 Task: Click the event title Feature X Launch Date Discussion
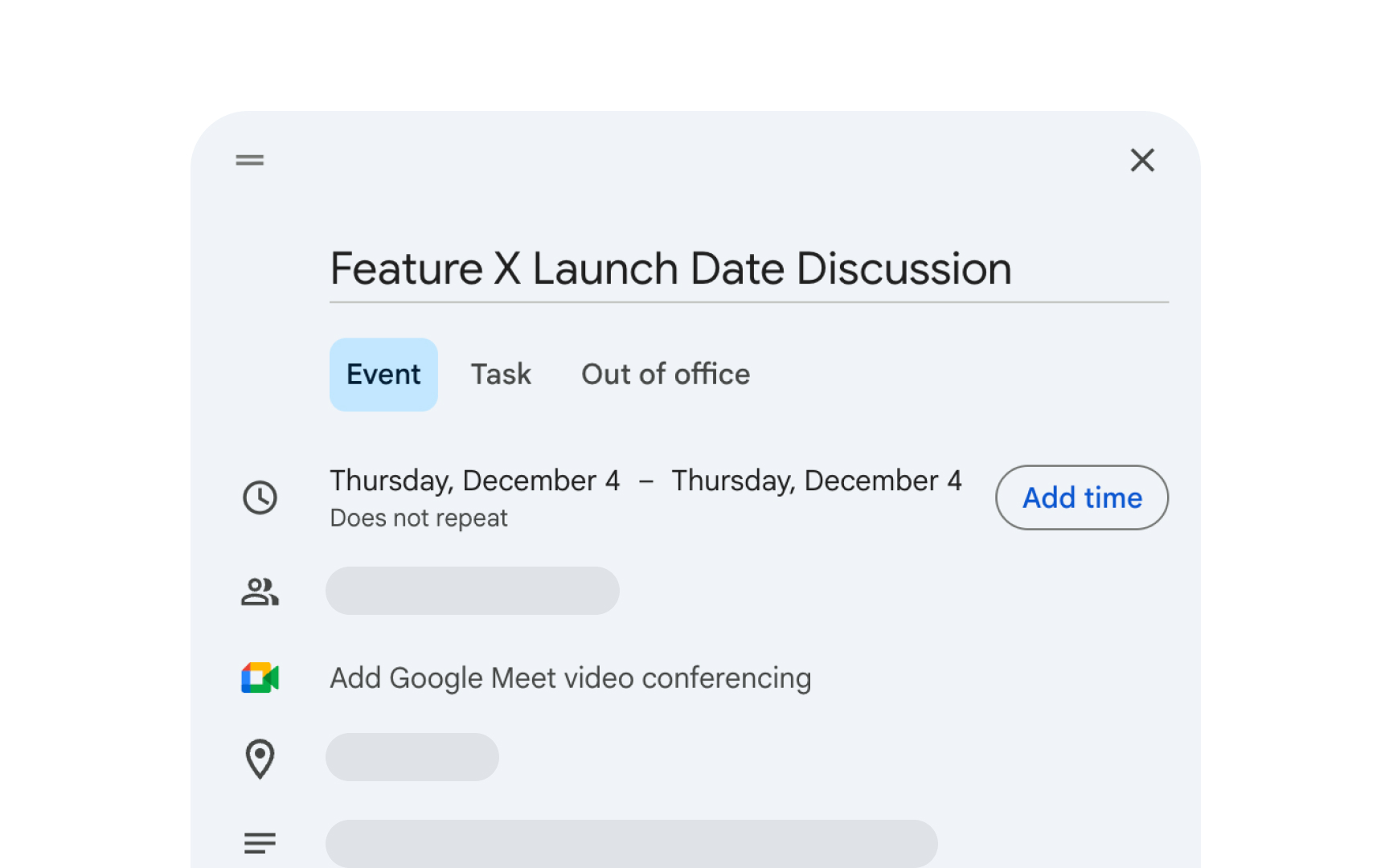coord(670,268)
